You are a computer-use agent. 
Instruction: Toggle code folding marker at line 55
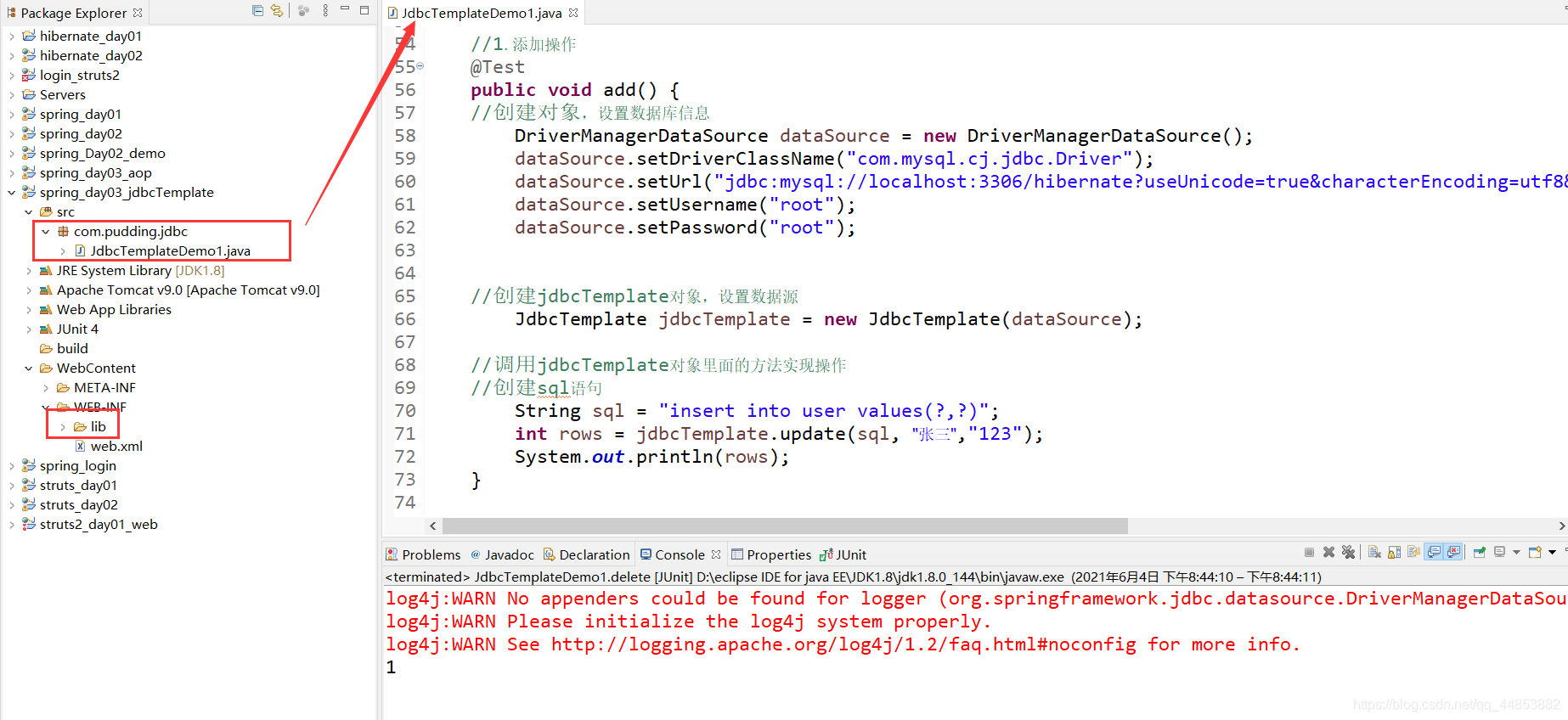(420, 66)
